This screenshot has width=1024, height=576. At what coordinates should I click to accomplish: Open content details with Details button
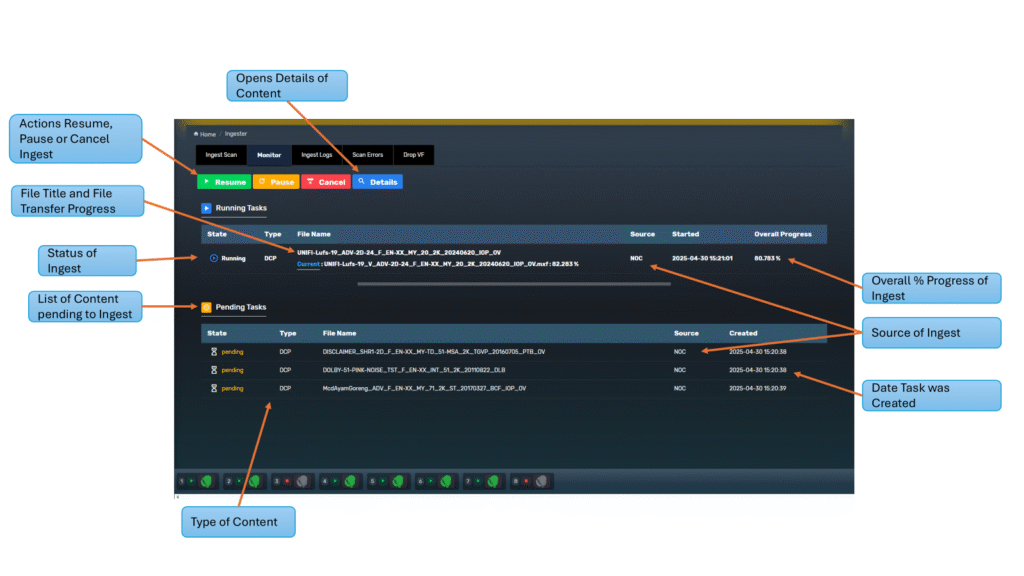tap(378, 182)
